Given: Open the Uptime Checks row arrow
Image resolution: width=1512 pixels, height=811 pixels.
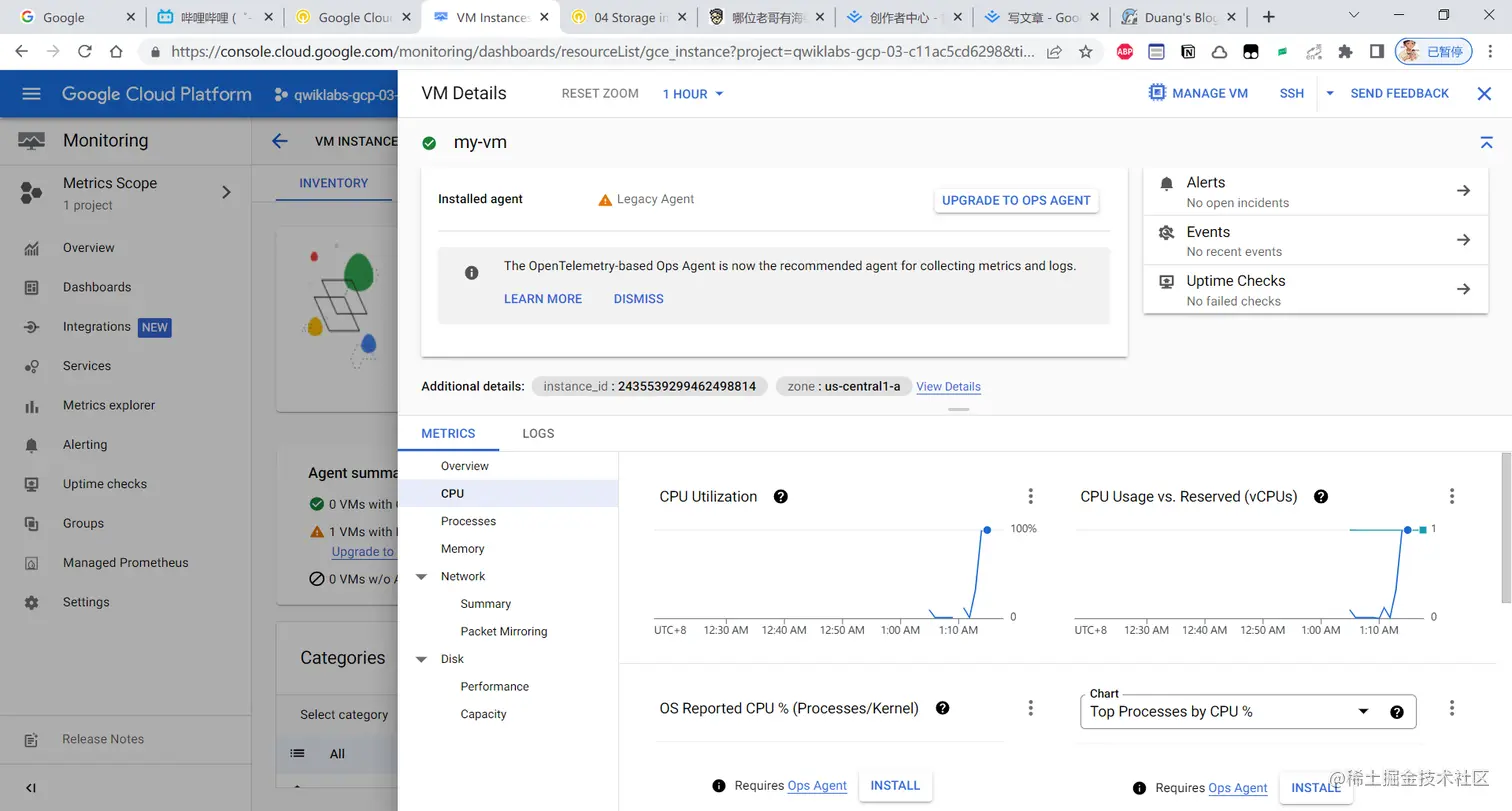Looking at the screenshot, I should click(1463, 289).
